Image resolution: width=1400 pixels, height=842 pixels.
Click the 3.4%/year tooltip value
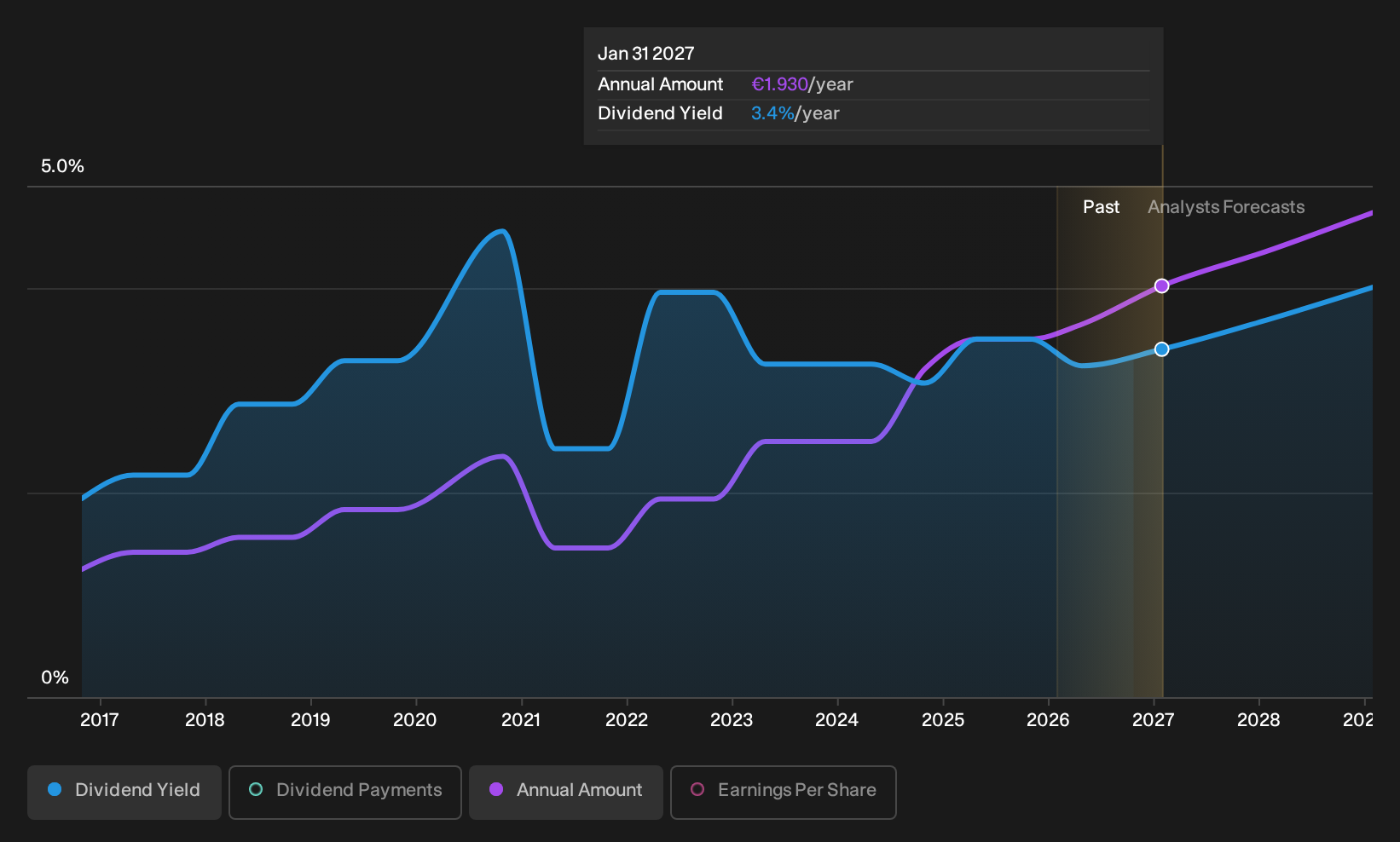795,113
